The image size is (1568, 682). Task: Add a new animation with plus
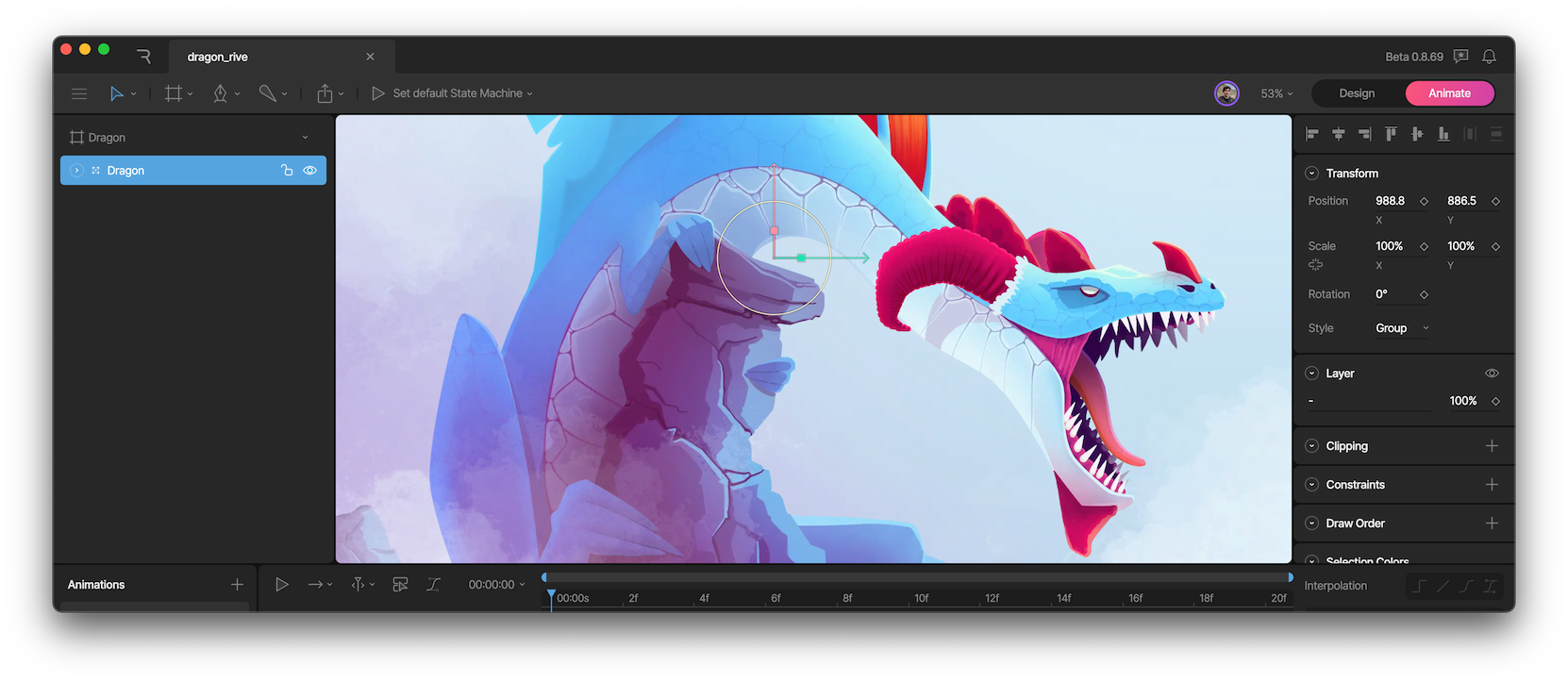tap(237, 585)
